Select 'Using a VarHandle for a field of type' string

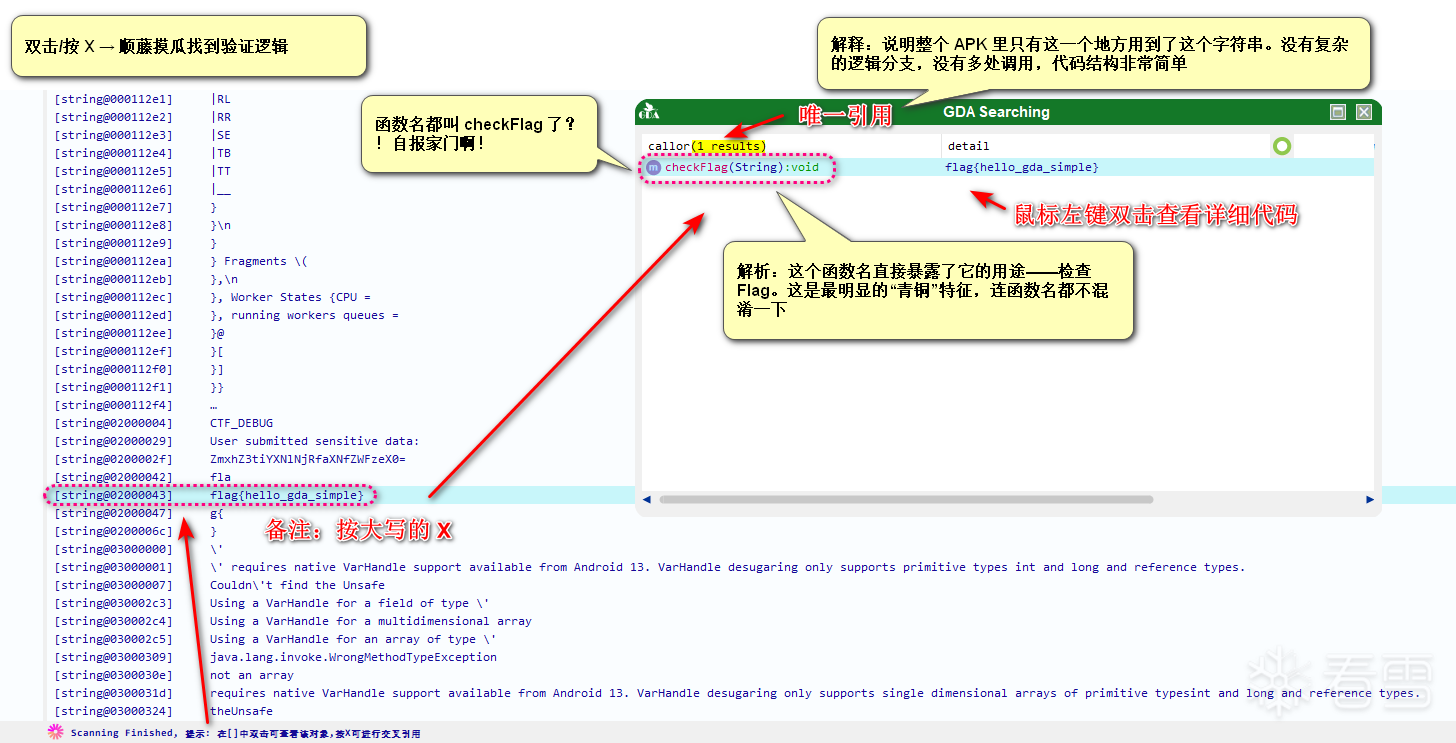pos(349,603)
